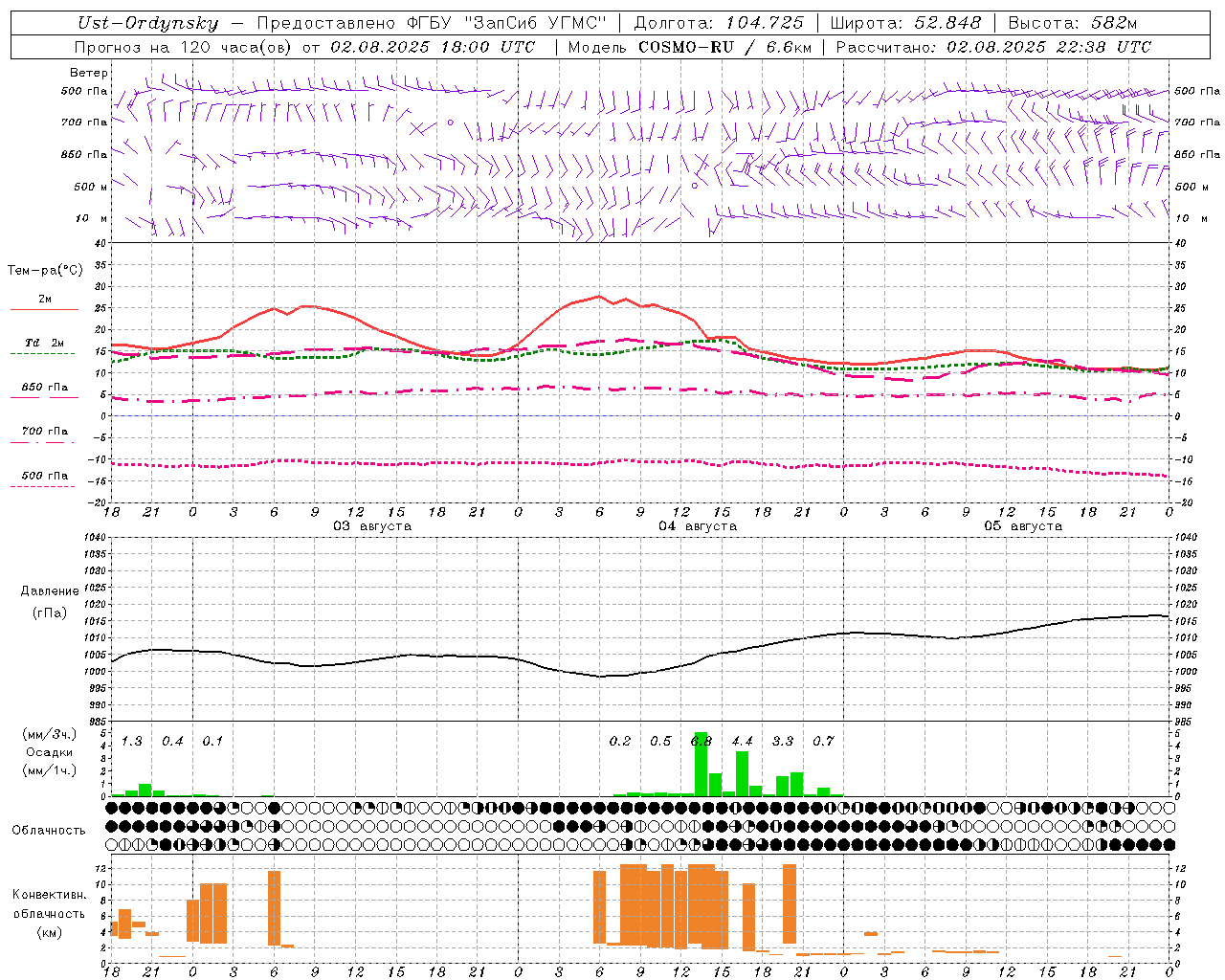
Task: Select the precipitation value "1.3"
Action: click(132, 742)
